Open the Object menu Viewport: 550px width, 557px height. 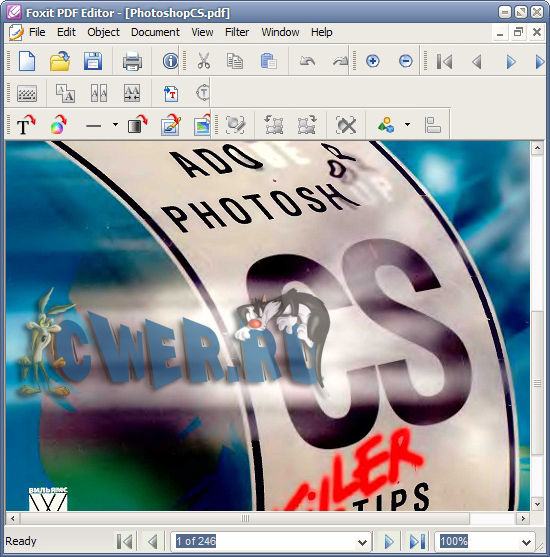103,32
